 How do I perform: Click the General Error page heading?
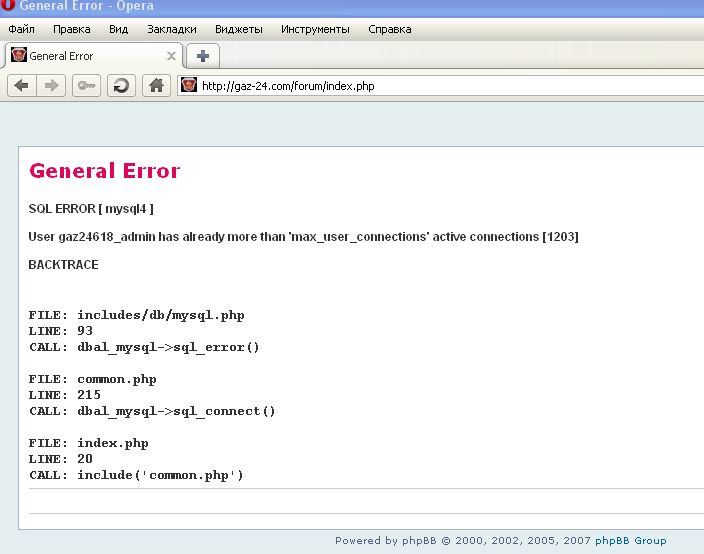click(104, 171)
